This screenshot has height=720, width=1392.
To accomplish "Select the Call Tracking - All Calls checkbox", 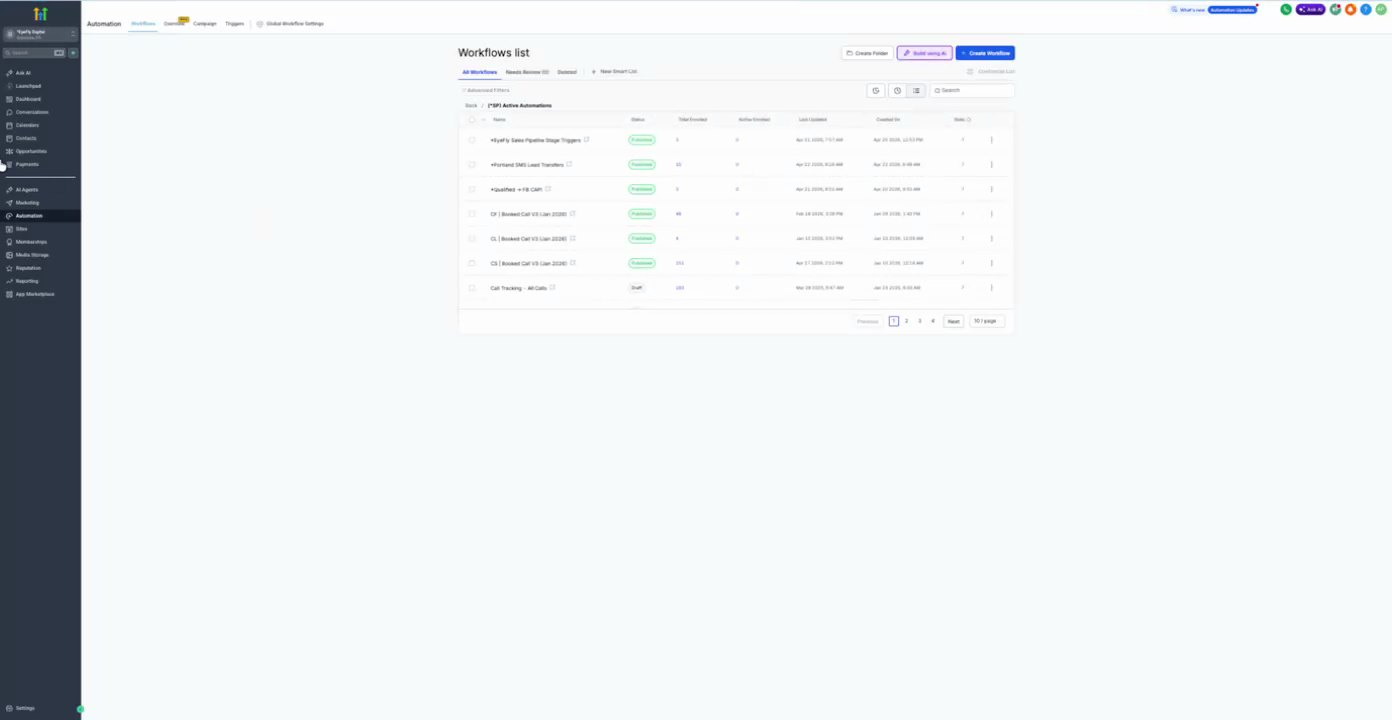I will (x=472, y=288).
